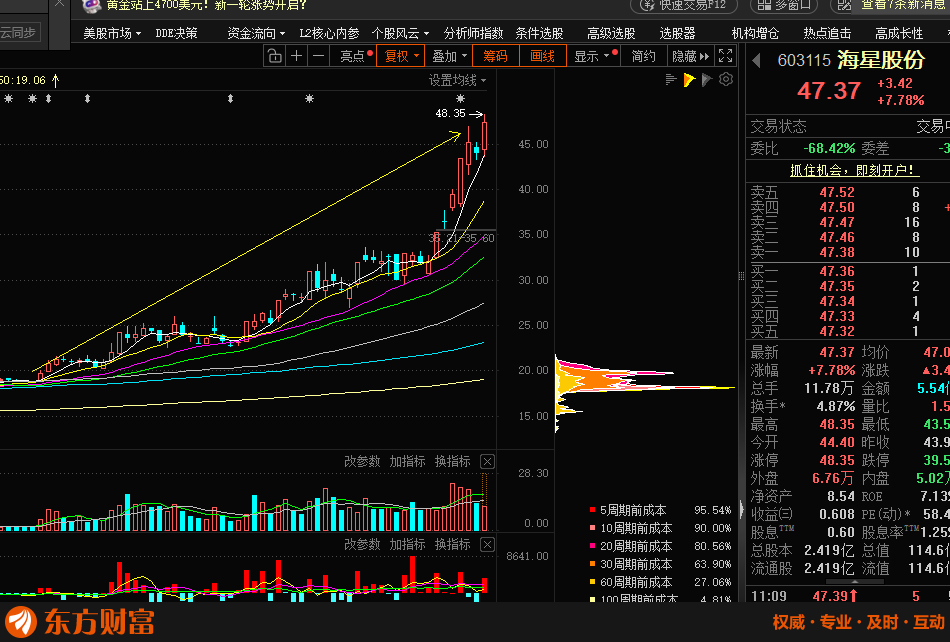Screen dimensions: 950x642
Task: Open 机构增仓 menu item
Action: tap(755, 33)
